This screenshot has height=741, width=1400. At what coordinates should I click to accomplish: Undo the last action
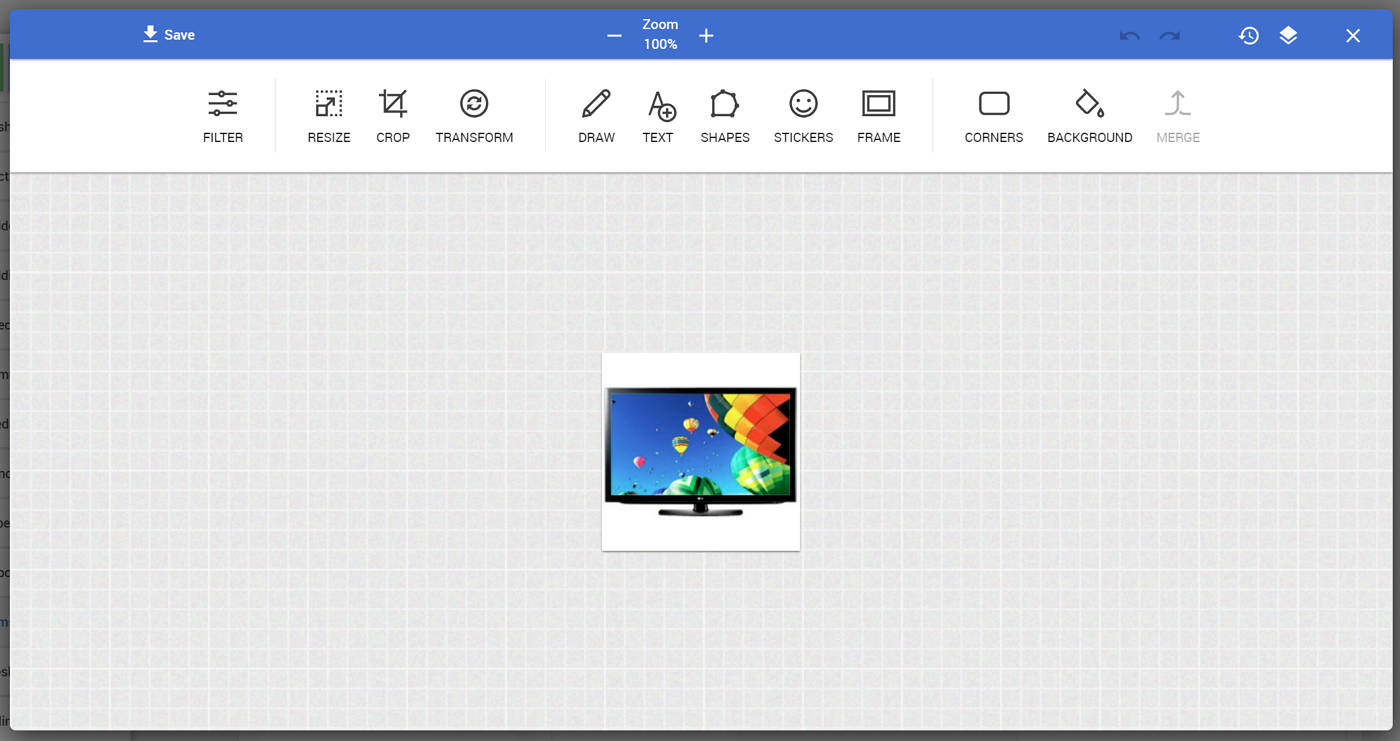(1129, 36)
